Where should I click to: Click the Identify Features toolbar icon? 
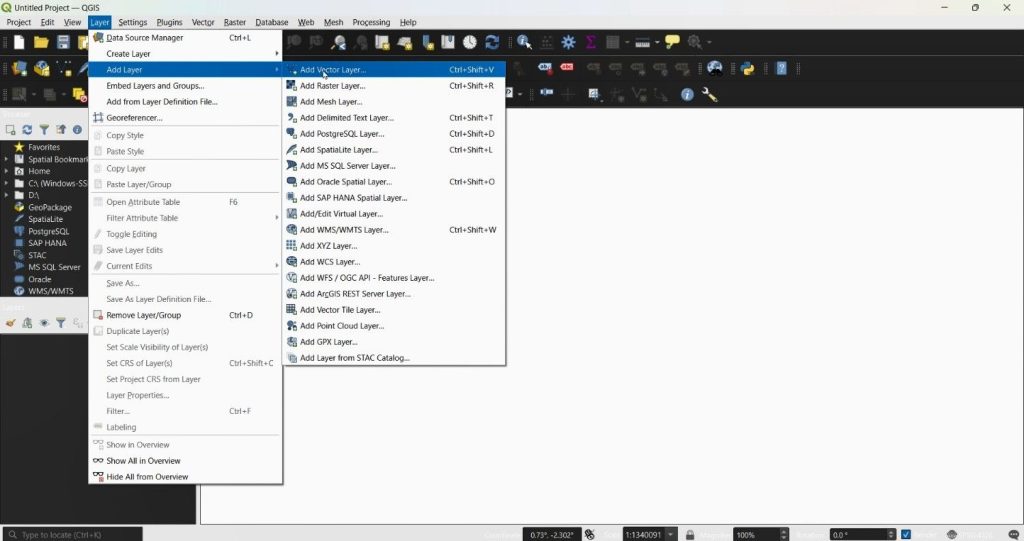coord(524,42)
